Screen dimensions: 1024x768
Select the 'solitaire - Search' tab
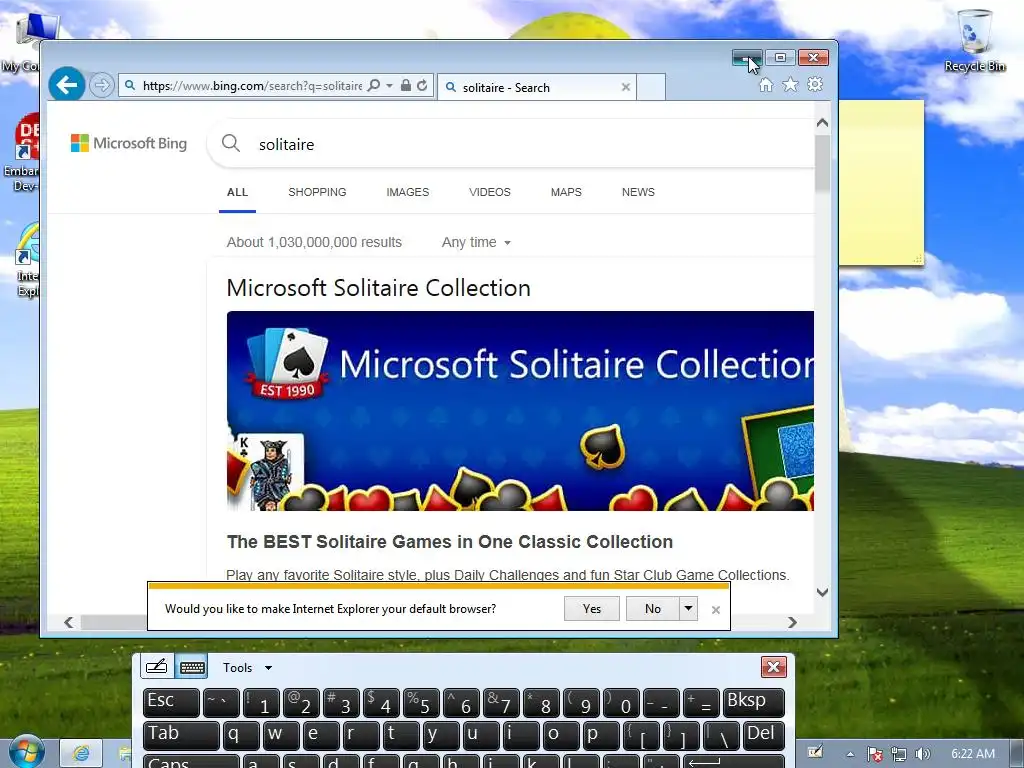[x=536, y=87]
